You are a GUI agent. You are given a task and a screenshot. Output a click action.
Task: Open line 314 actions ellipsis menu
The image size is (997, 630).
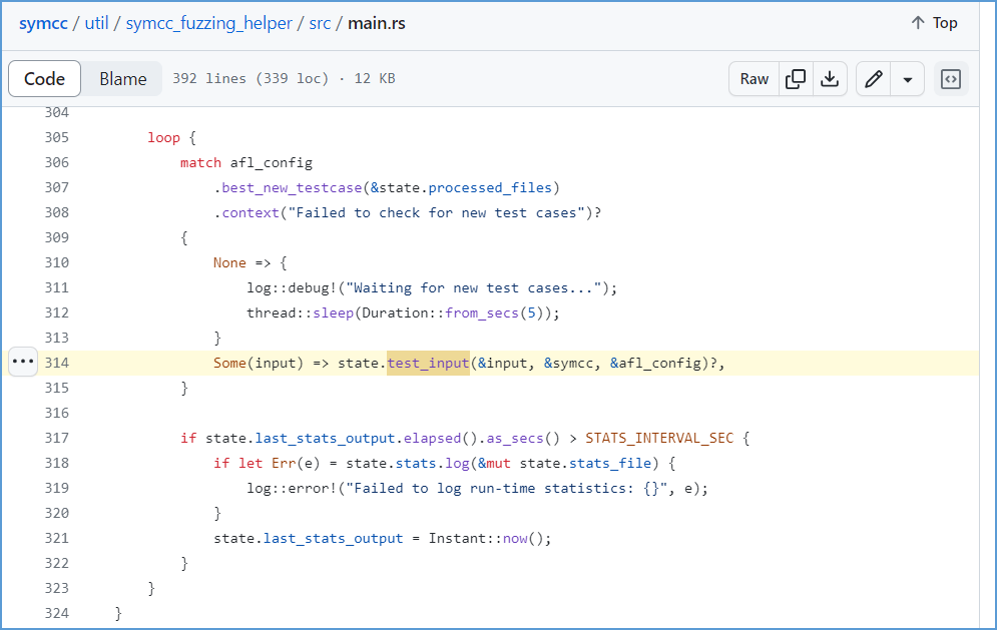point(23,362)
